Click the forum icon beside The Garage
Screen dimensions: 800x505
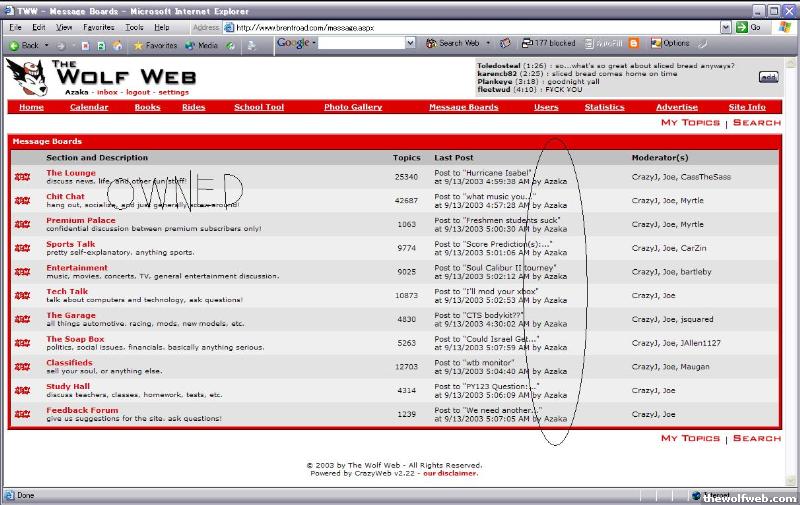tap(22, 319)
